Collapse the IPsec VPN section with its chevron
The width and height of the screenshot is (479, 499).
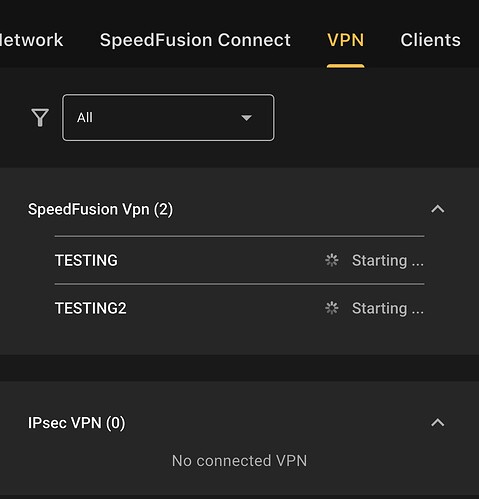click(438, 423)
